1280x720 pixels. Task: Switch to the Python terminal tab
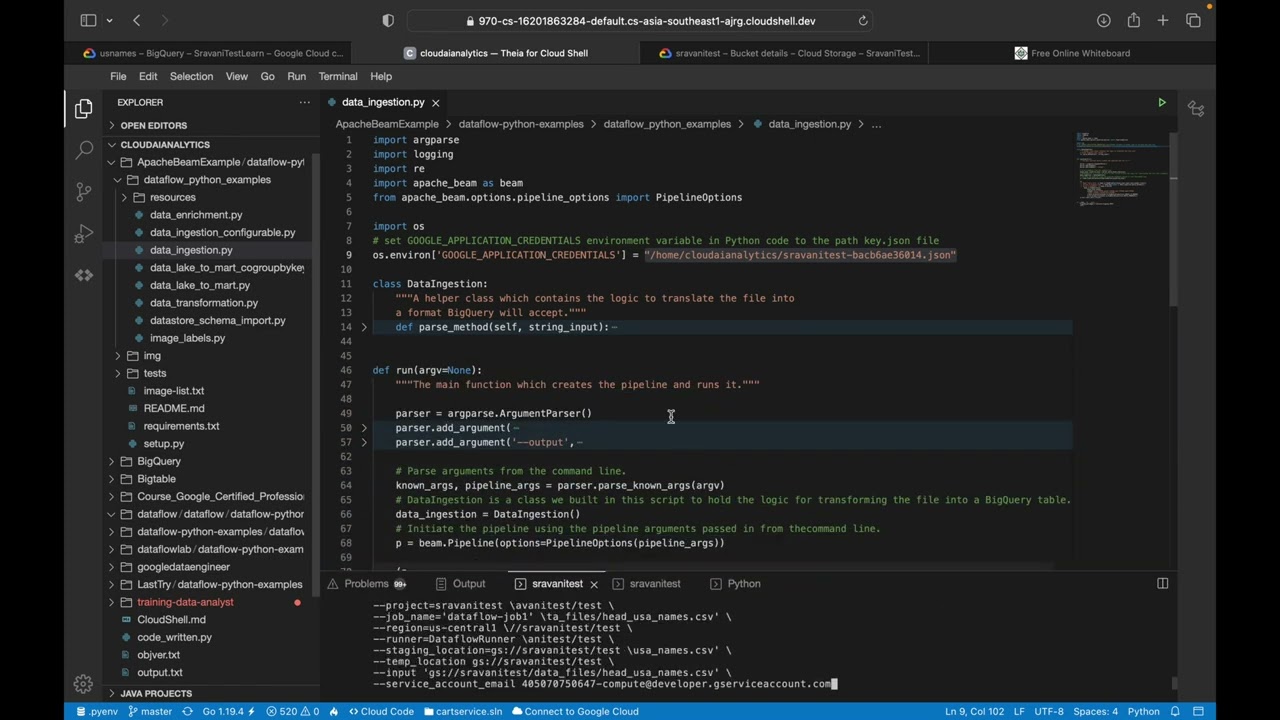coord(736,584)
